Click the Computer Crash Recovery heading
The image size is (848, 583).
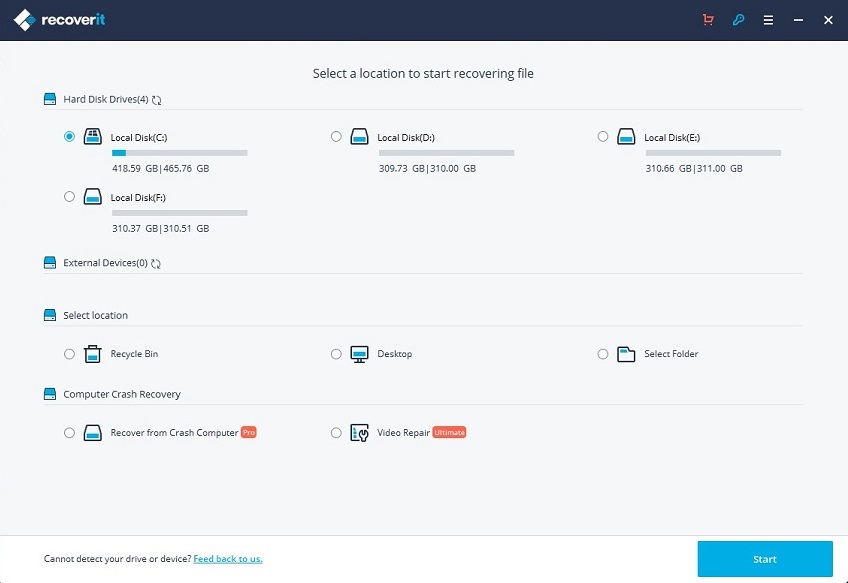122,394
